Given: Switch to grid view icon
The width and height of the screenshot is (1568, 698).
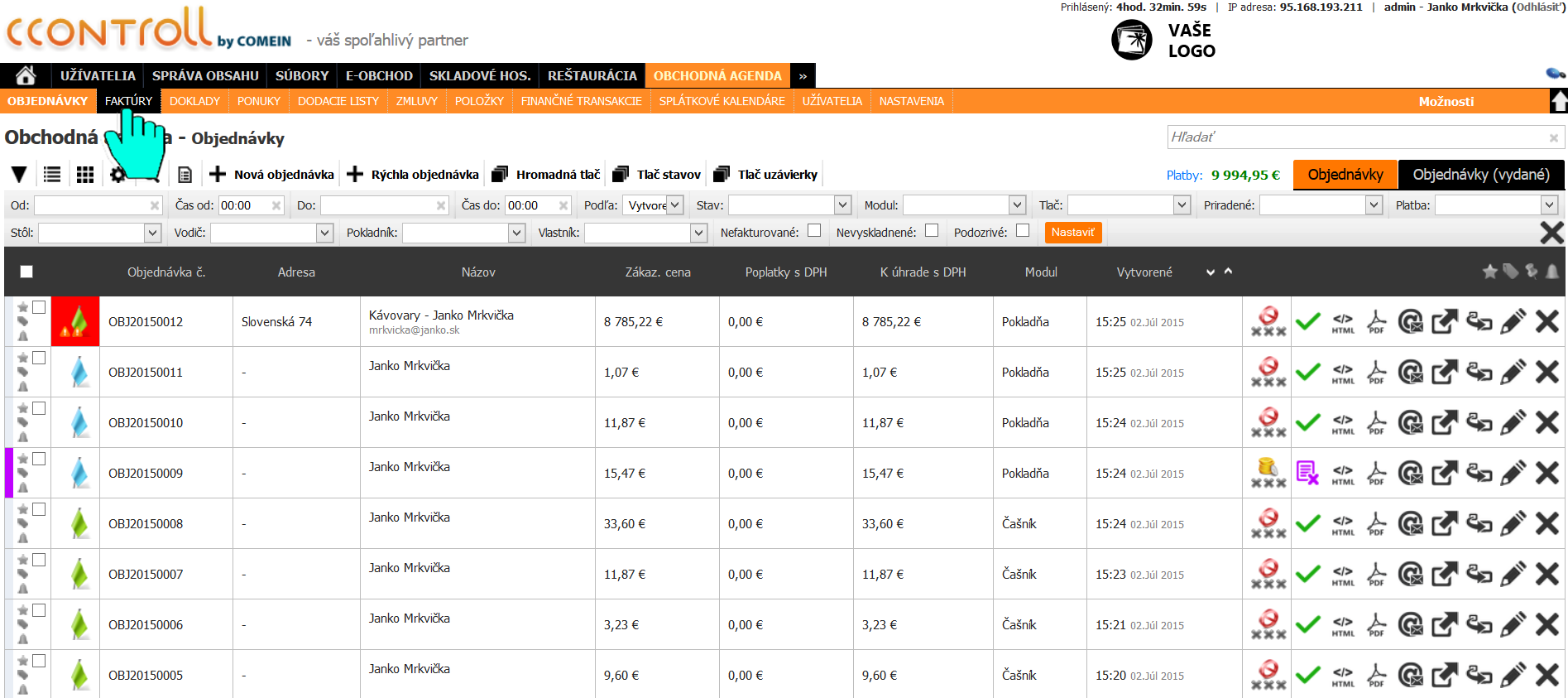Looking at the screenshot, I should [x=85, y=175].
